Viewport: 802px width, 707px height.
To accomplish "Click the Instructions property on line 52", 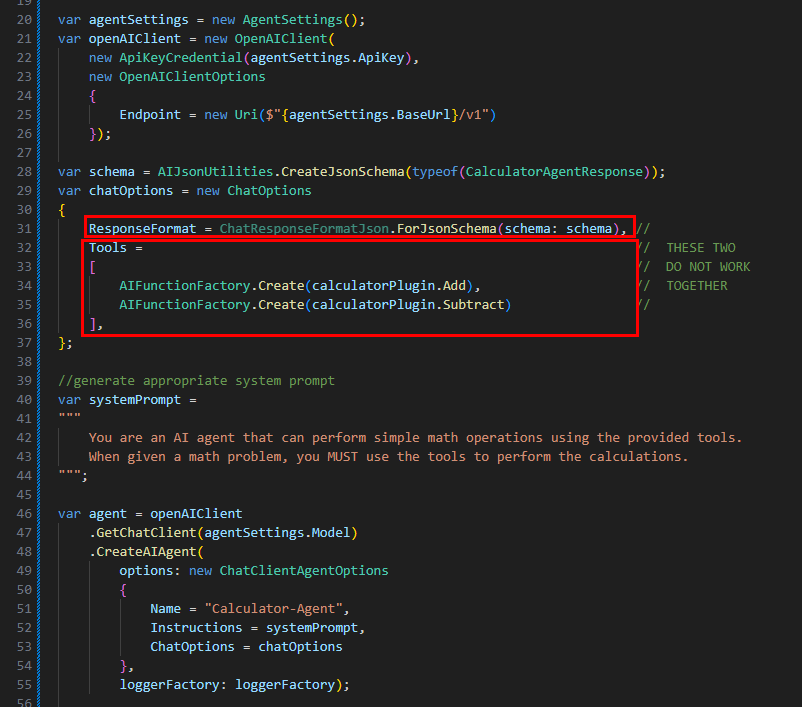I will [x=196, y=628].
